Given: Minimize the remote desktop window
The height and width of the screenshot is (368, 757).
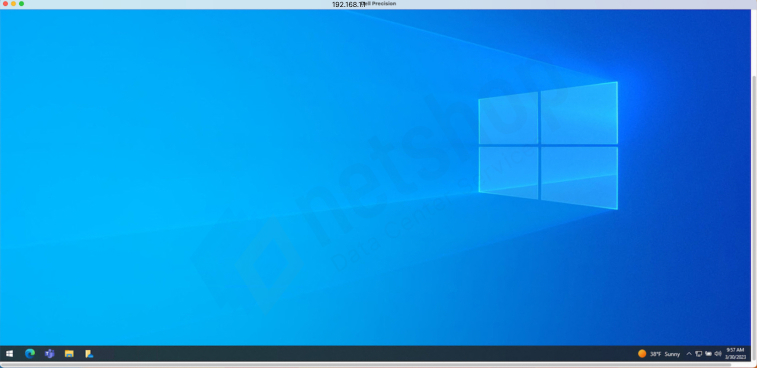Looking at the screenshot, I should coord(13,4).
